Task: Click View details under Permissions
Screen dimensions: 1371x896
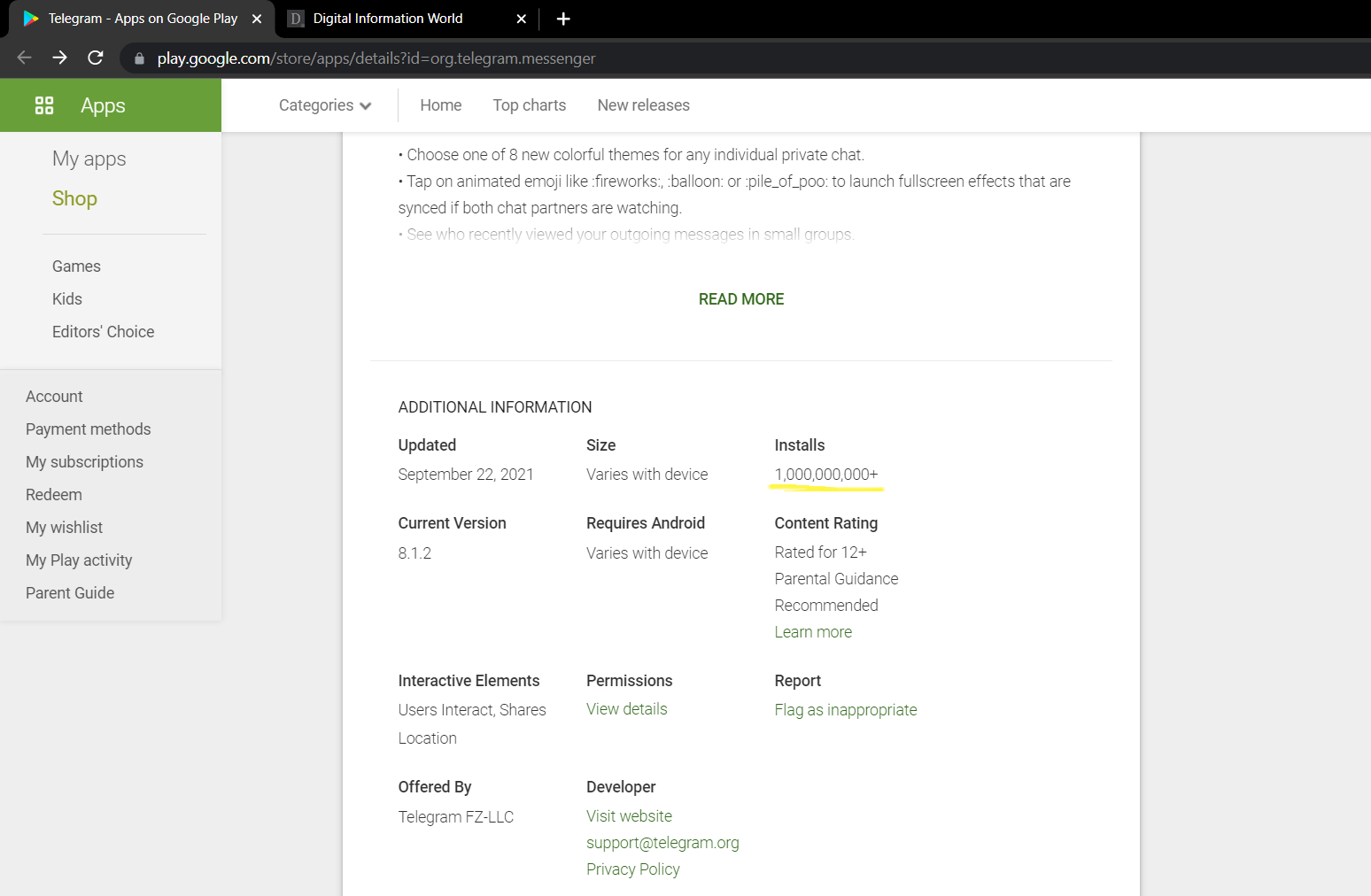Action: coord(627,709)
